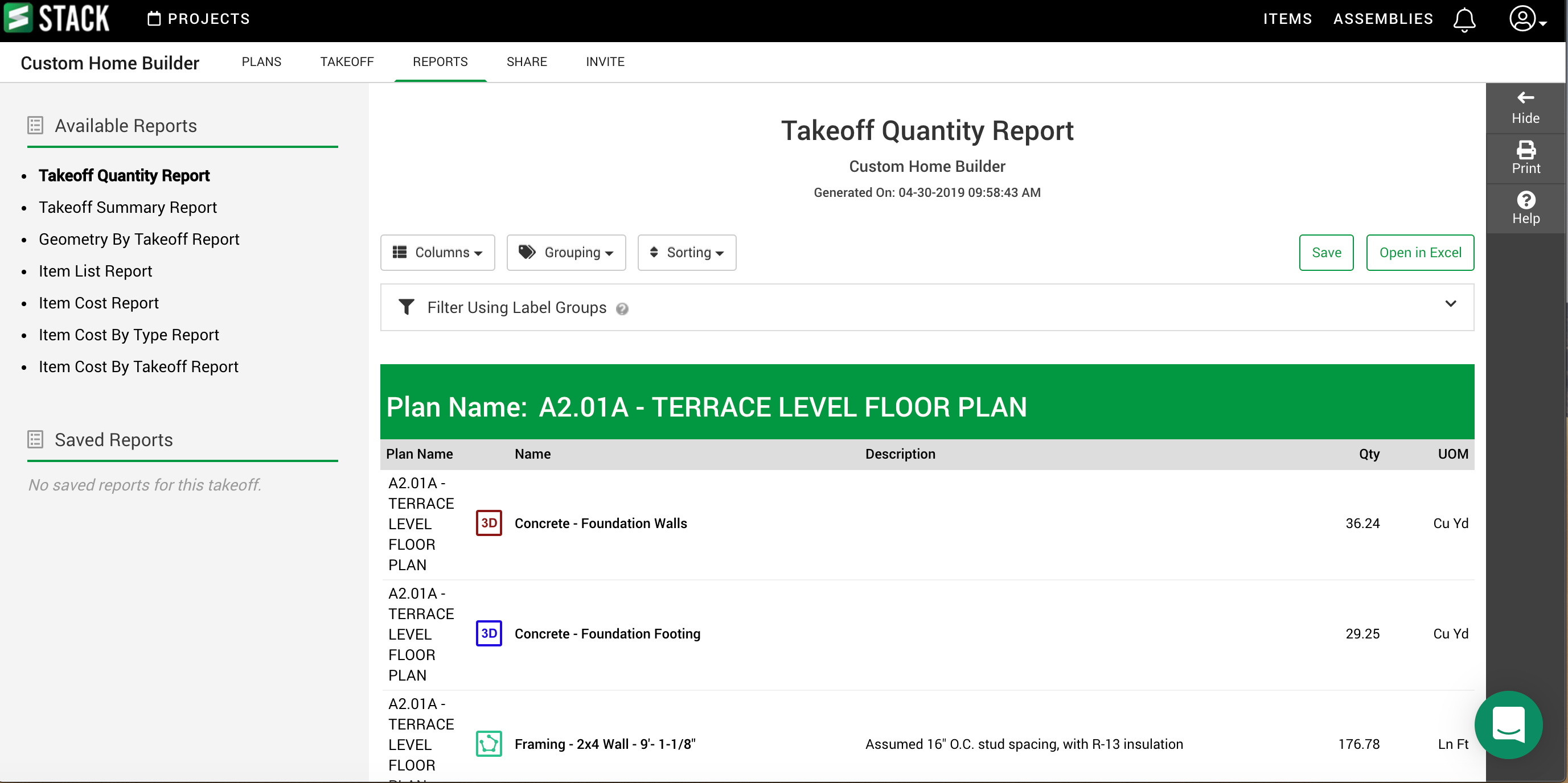This screenshot has height=783, width=1568.
Task: Open the chat messenger bubble
Action: 1508,724
